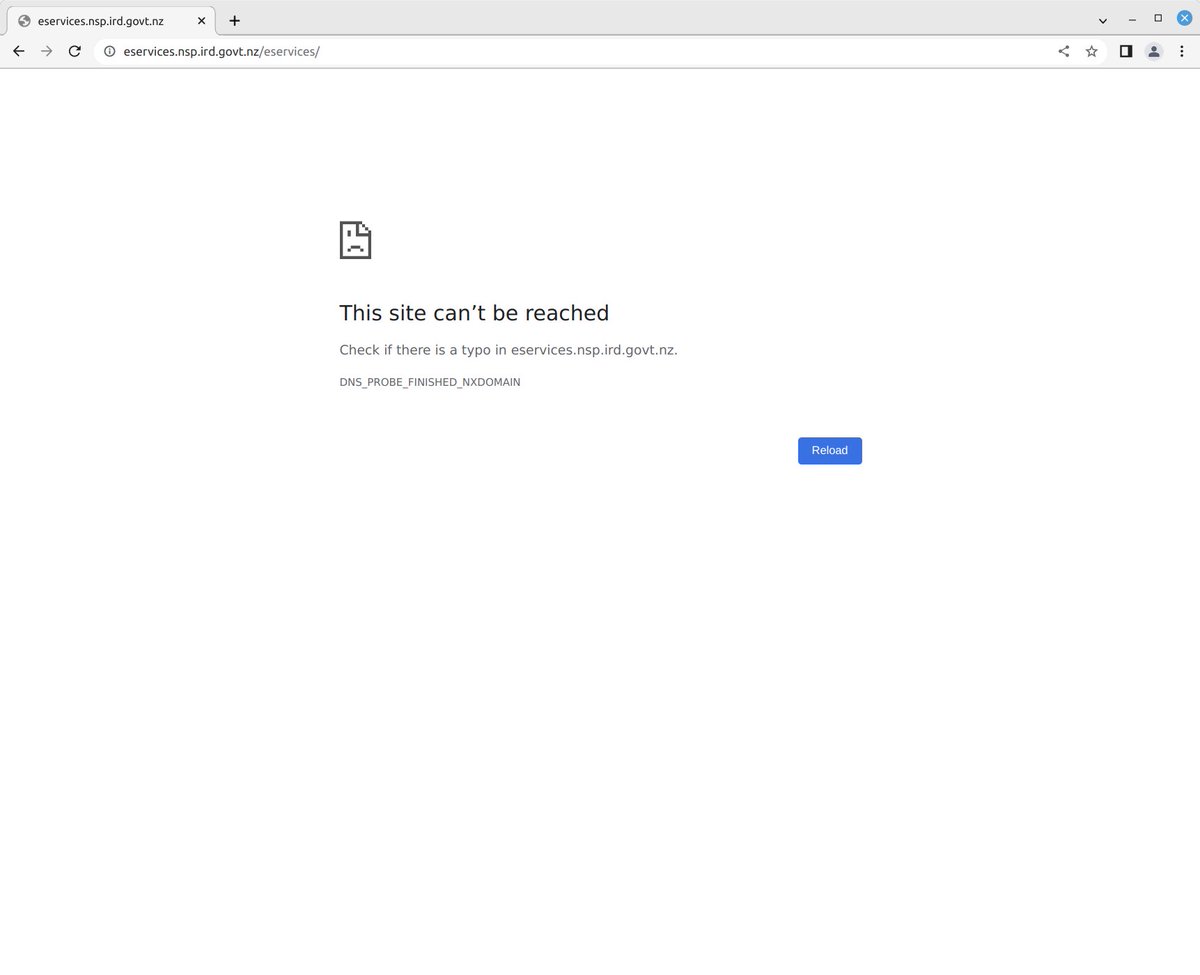1200x975 pixels.
Task: Click the DNS_PROBE_FINISHED_NXDOMAIN error code
Action: [x=430, y=382]
